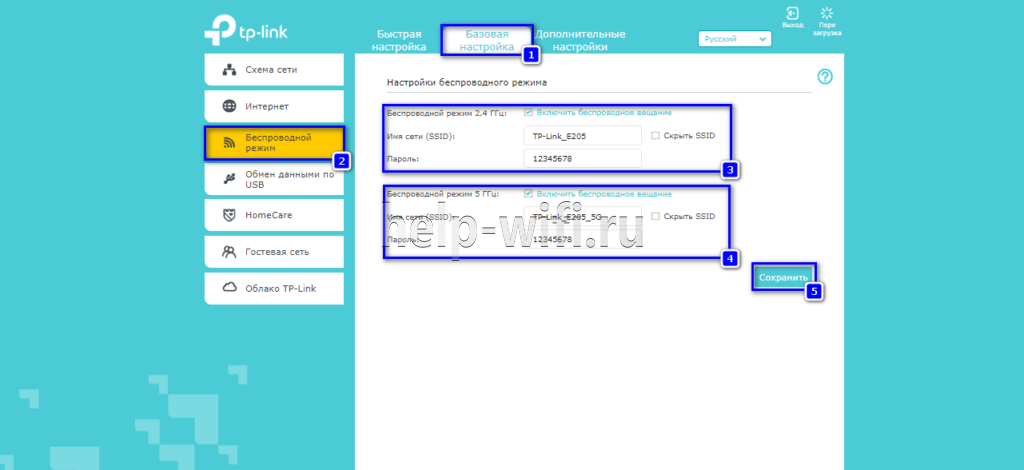Open Гостевая сеть menu item
Screen dimensions: 1024x470
tap(274, 252)
